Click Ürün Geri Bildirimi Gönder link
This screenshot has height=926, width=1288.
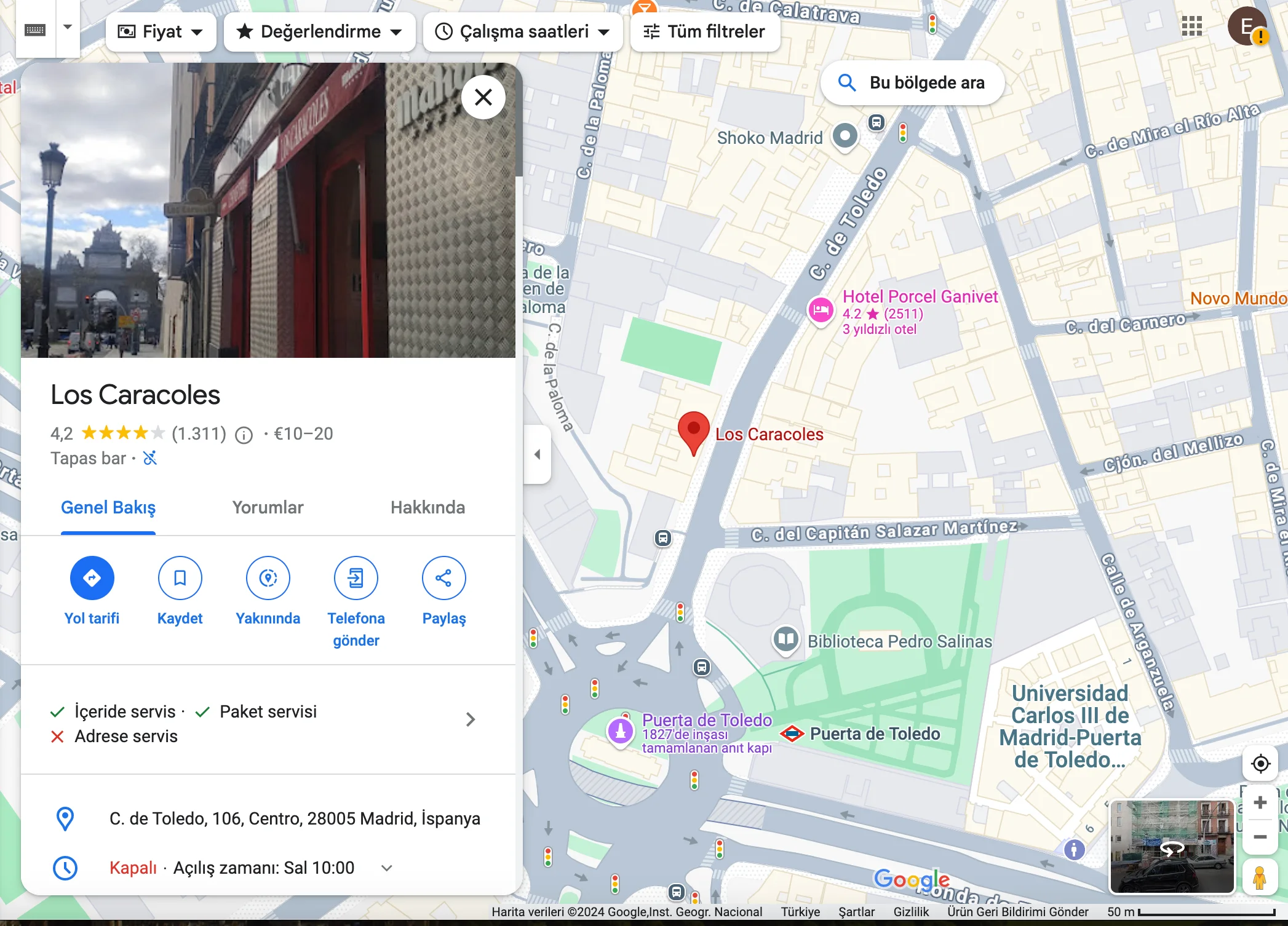pyautogui.click(x=1017, y=912)
